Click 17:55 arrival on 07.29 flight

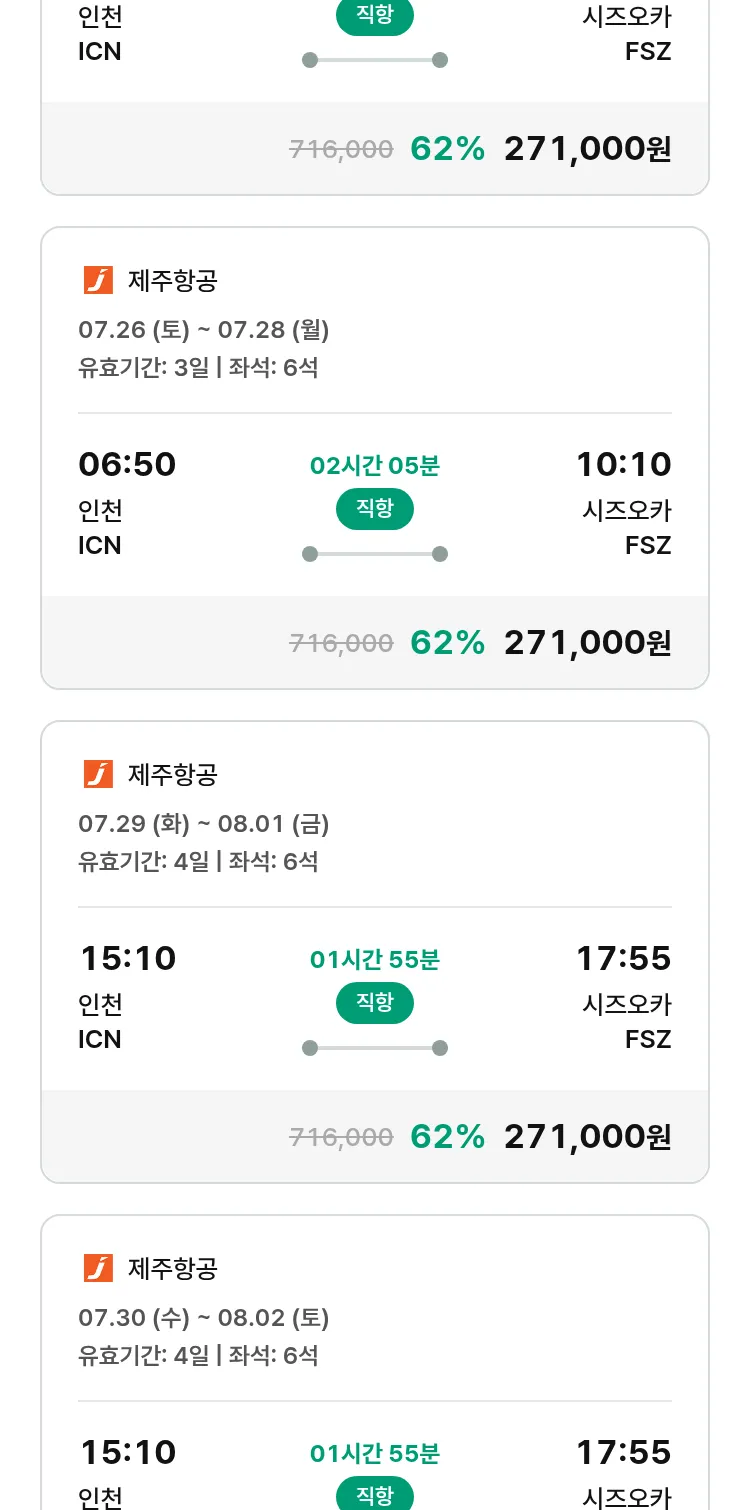[x=624, y=958]
